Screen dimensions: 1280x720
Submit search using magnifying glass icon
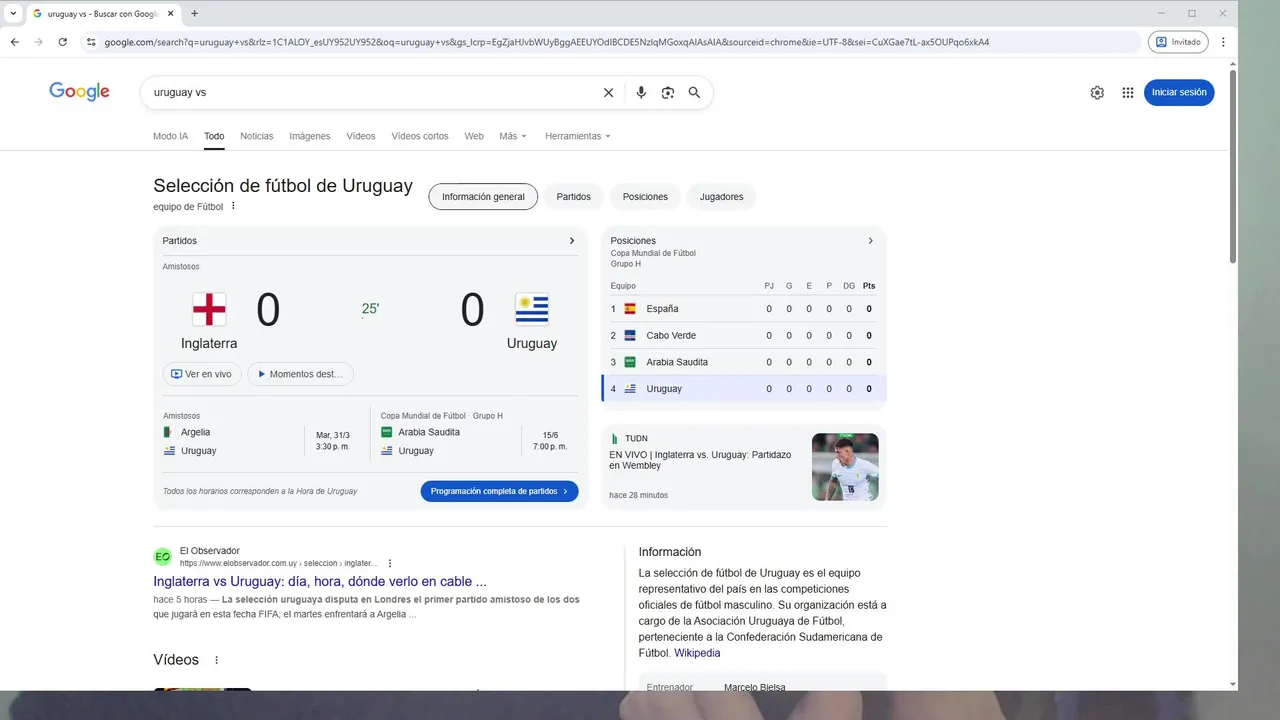694,92
